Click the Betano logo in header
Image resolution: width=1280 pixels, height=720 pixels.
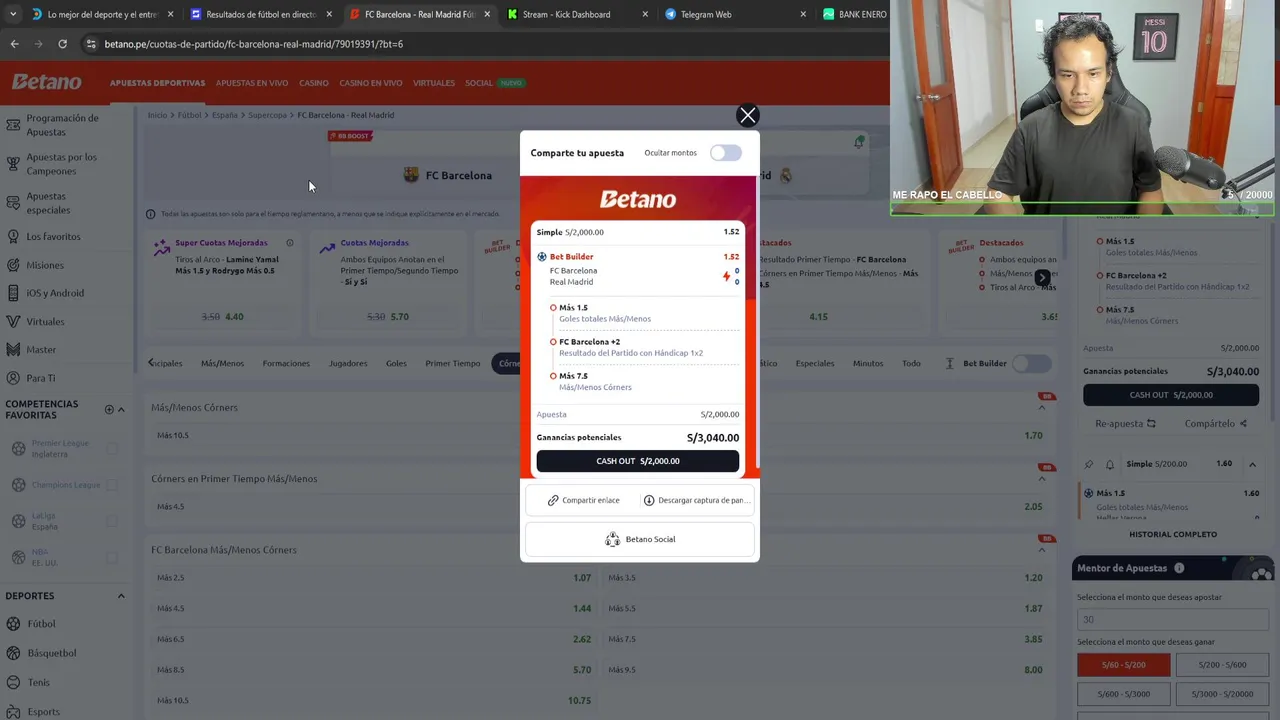pyautogui.click(x=46, y=83)
